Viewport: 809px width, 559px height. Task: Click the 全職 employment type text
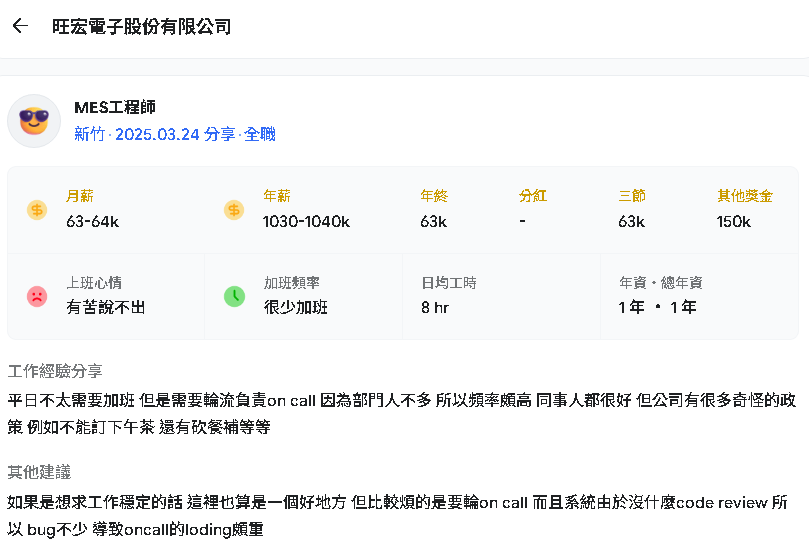tap(260, 134)
